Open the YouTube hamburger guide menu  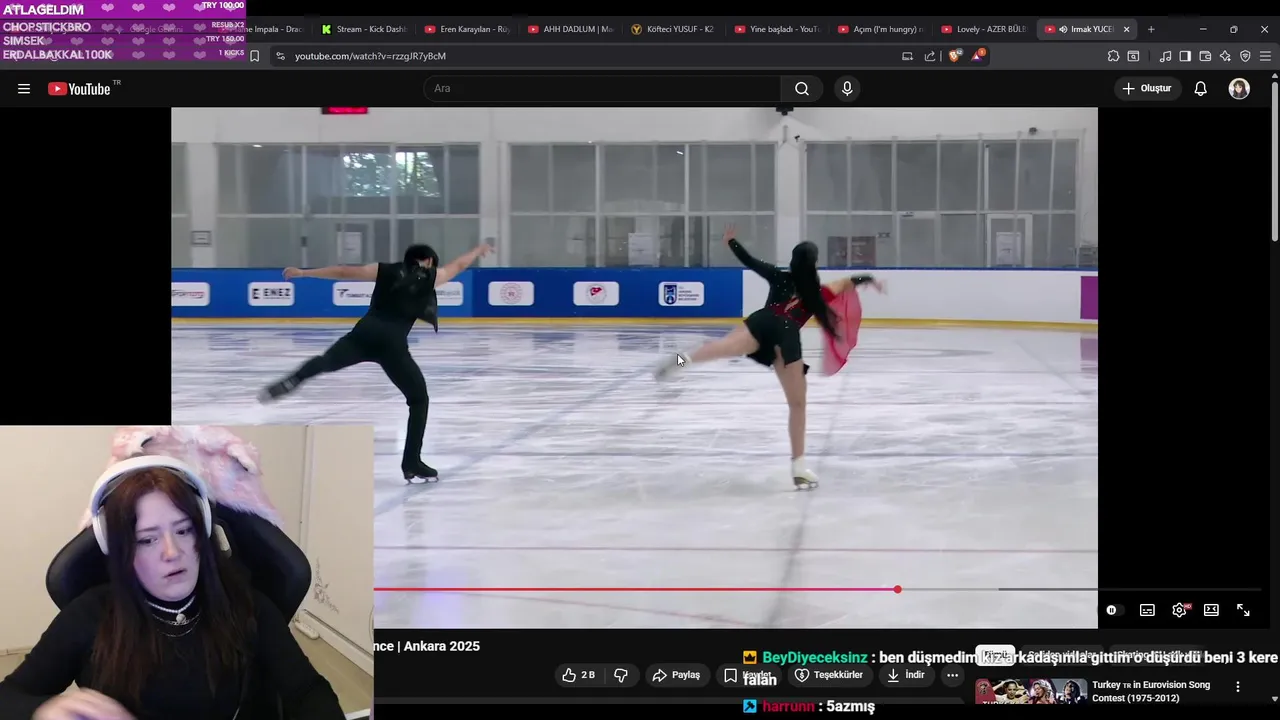[24, 89]
